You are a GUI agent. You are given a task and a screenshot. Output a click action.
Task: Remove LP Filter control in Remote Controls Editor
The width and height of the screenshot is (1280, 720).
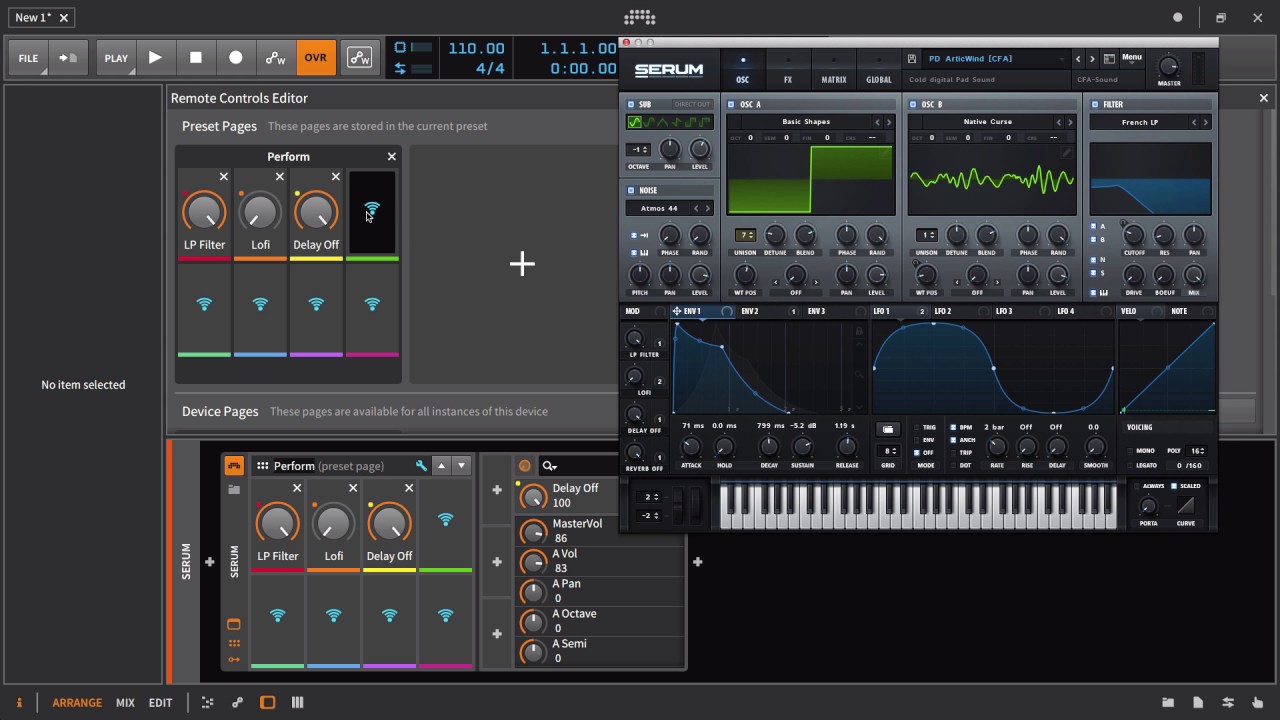click(224, 177)
